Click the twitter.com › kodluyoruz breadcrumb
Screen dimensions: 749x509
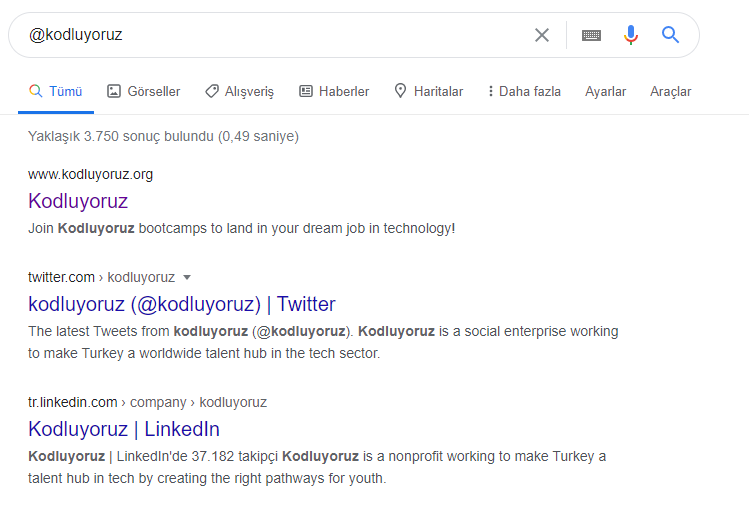(101, 277)
